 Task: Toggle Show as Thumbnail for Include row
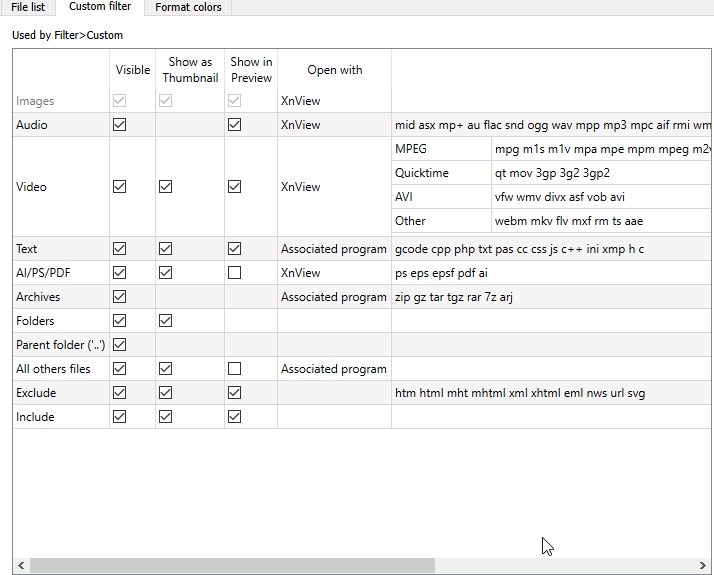pyautogui.click(x=166, y=417)
